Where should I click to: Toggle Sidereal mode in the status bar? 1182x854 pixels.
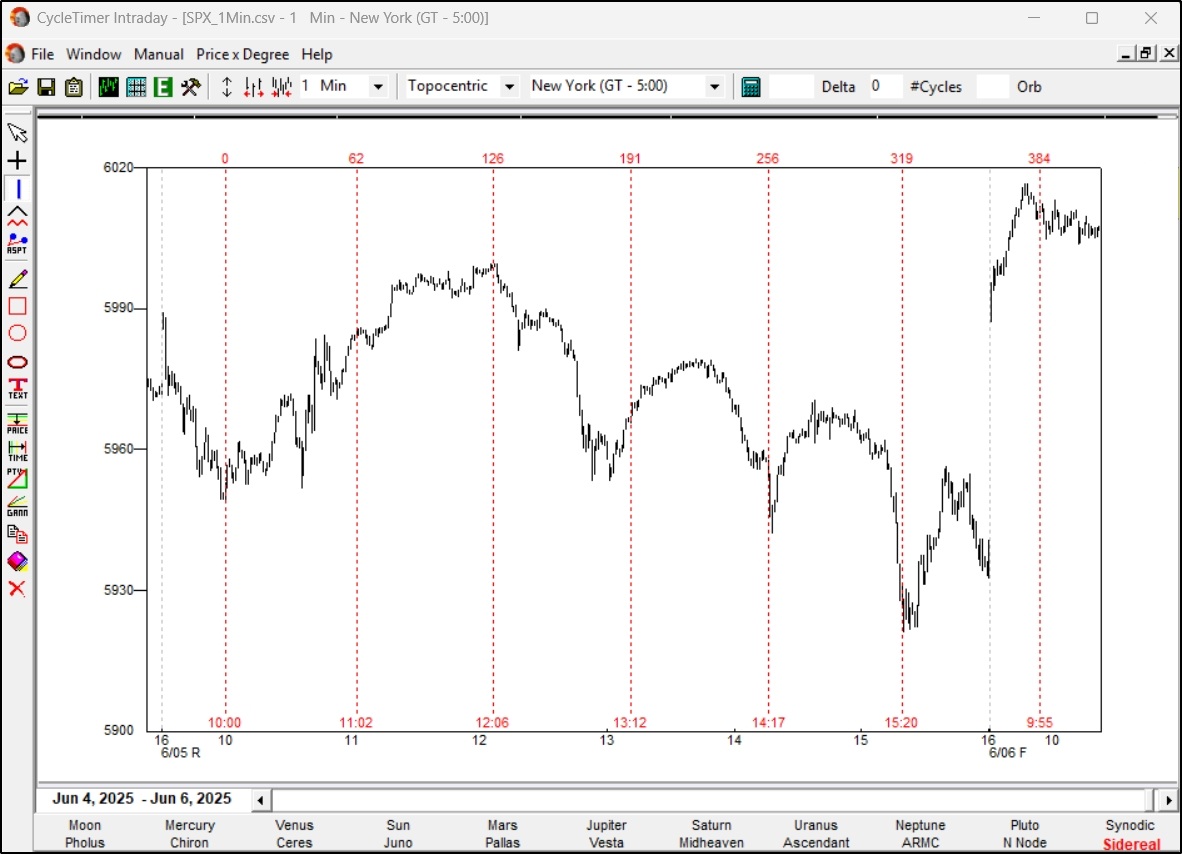coord(1130,844)
